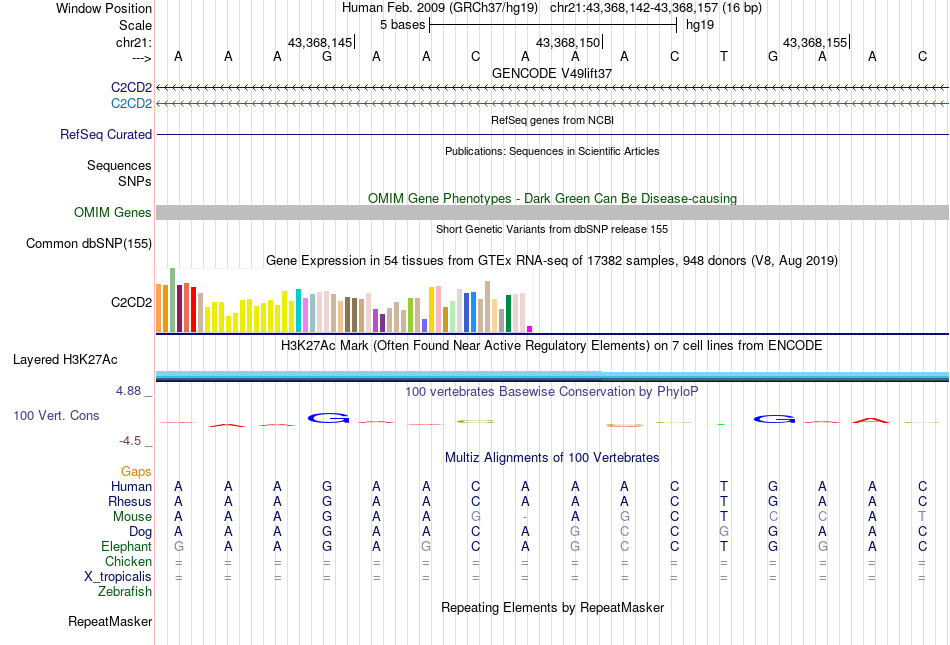950x645 pixels.
Task: Click the OMIM Gene Phenotypes green title
Action: click(553, 199)
